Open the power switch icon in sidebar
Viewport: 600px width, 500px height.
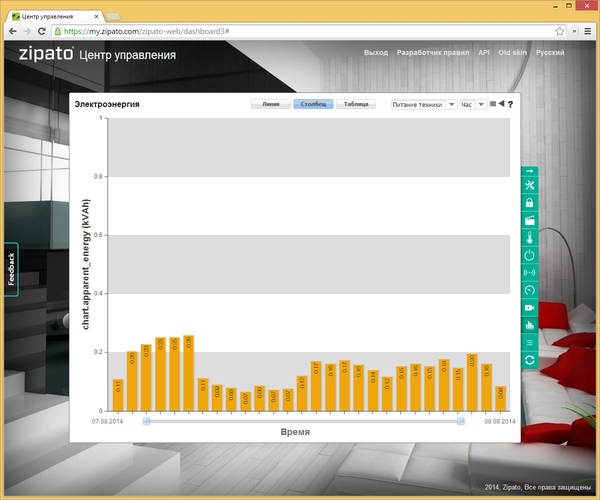click(x=530, y=255)
